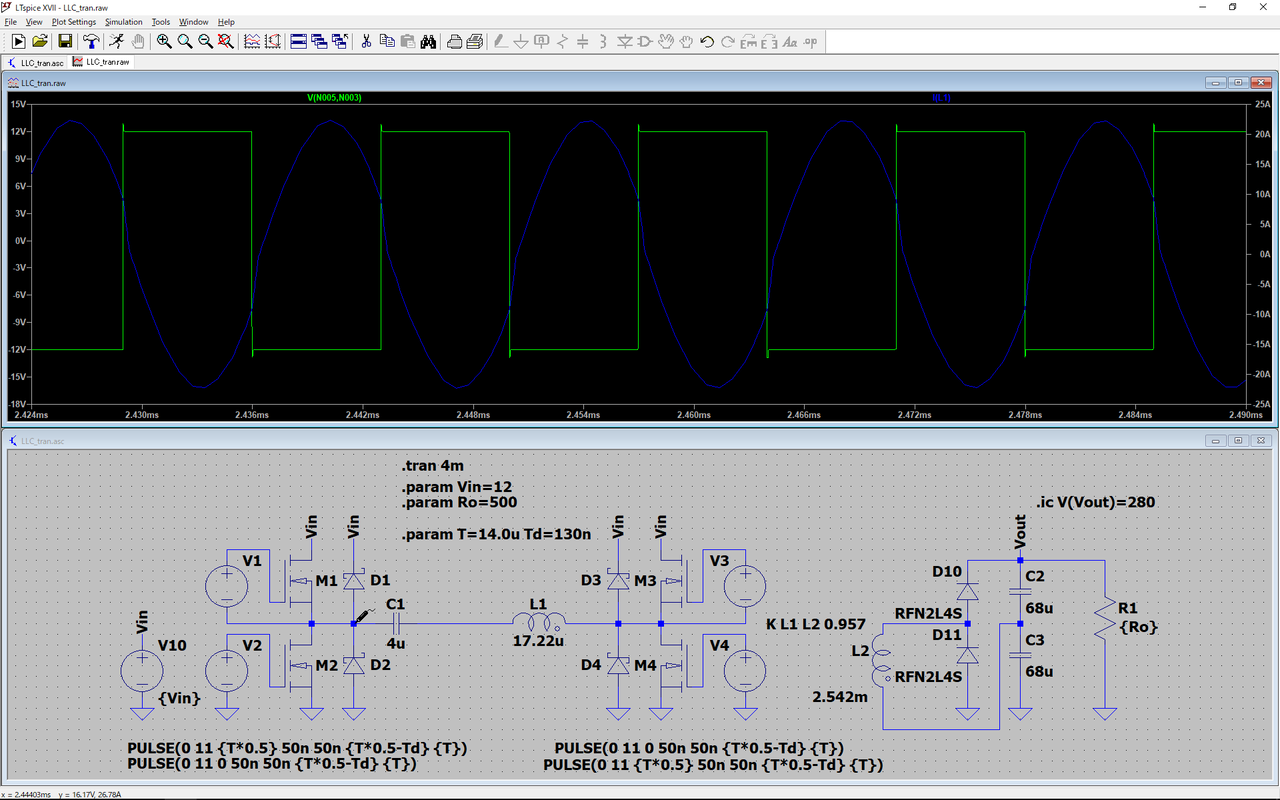Select the Place Ground tool
The width and height of the screenshot is (1280, 800).
tap(521, 41)
